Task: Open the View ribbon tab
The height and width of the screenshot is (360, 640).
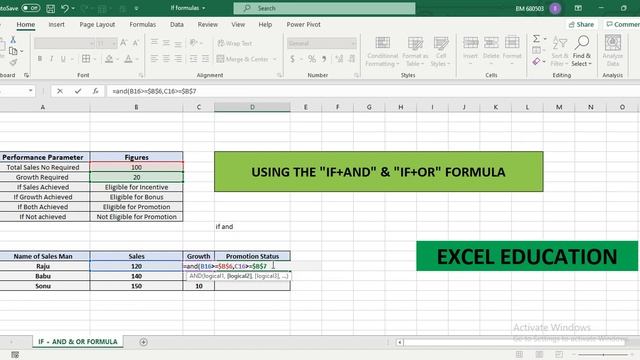Action: click(238, 24)
